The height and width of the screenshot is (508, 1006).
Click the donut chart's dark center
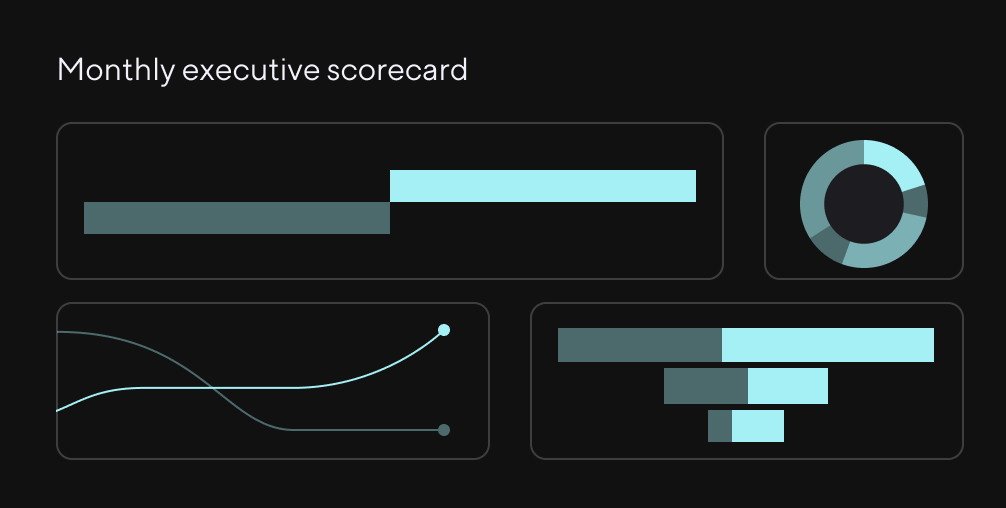(x=863, y=204)
